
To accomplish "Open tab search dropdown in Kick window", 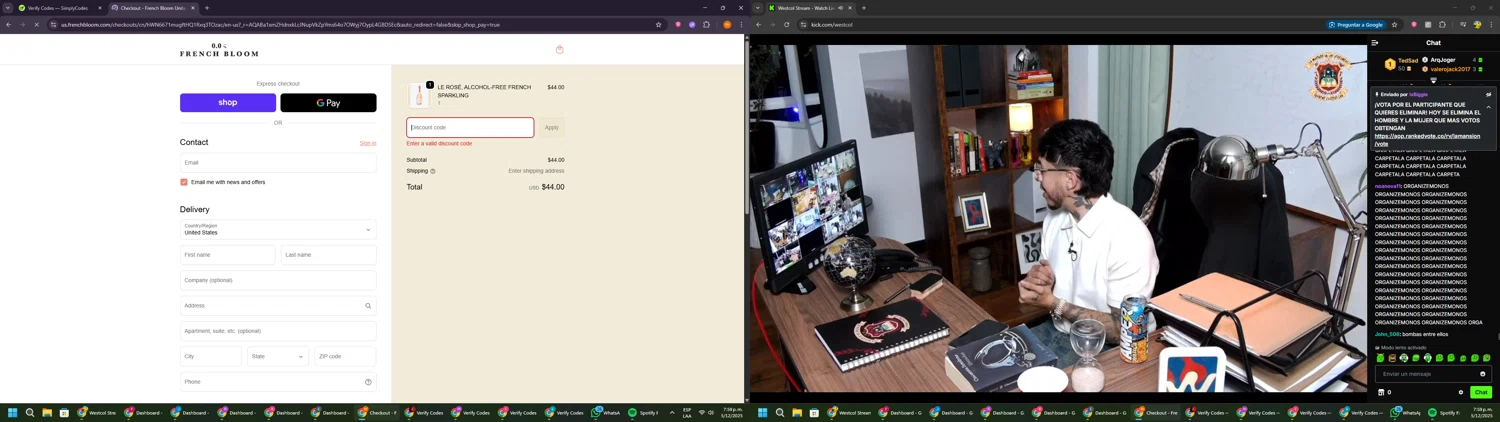I will [758, 8].
